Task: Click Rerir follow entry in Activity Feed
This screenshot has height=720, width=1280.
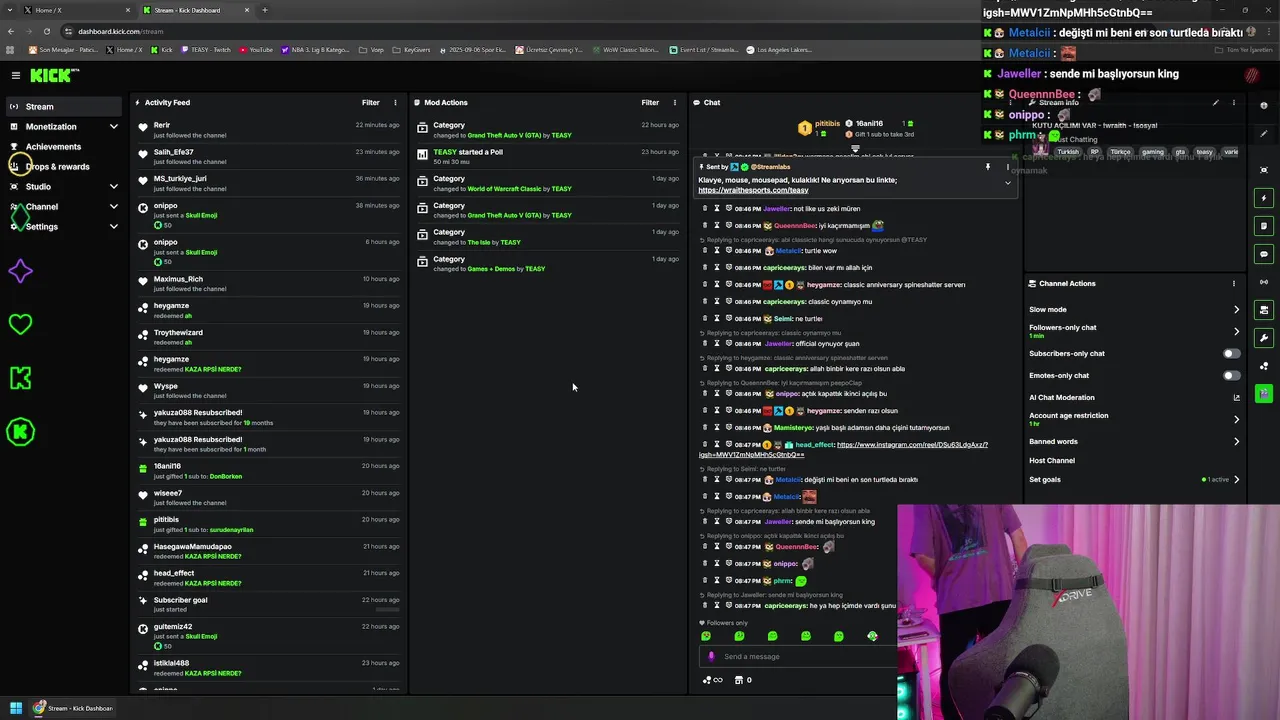Action: [x=270, y=129]
